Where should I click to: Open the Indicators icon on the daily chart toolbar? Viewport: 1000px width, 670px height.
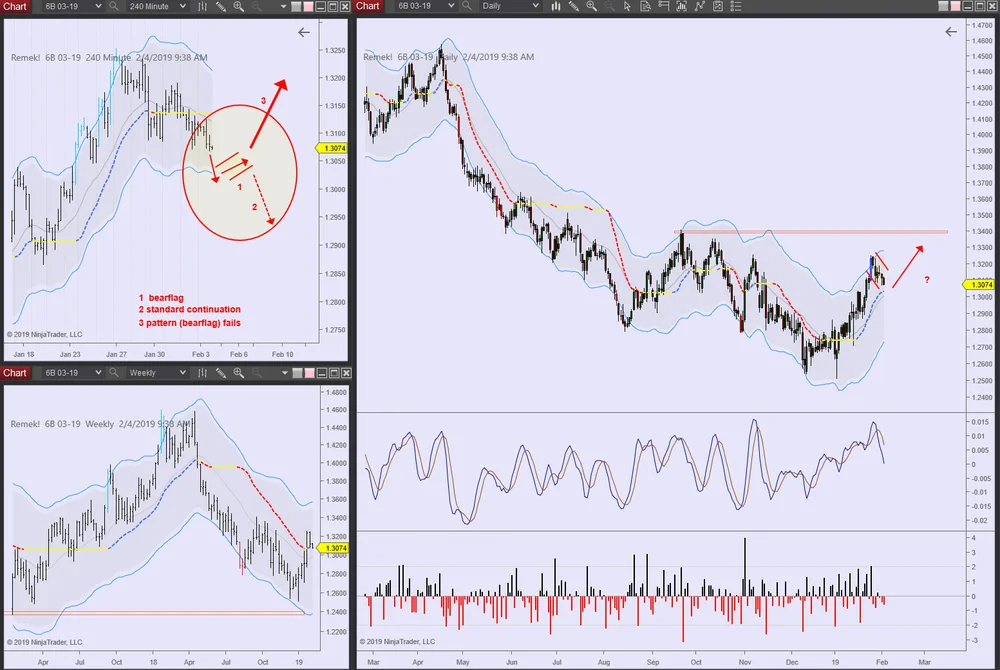[681, 7]
